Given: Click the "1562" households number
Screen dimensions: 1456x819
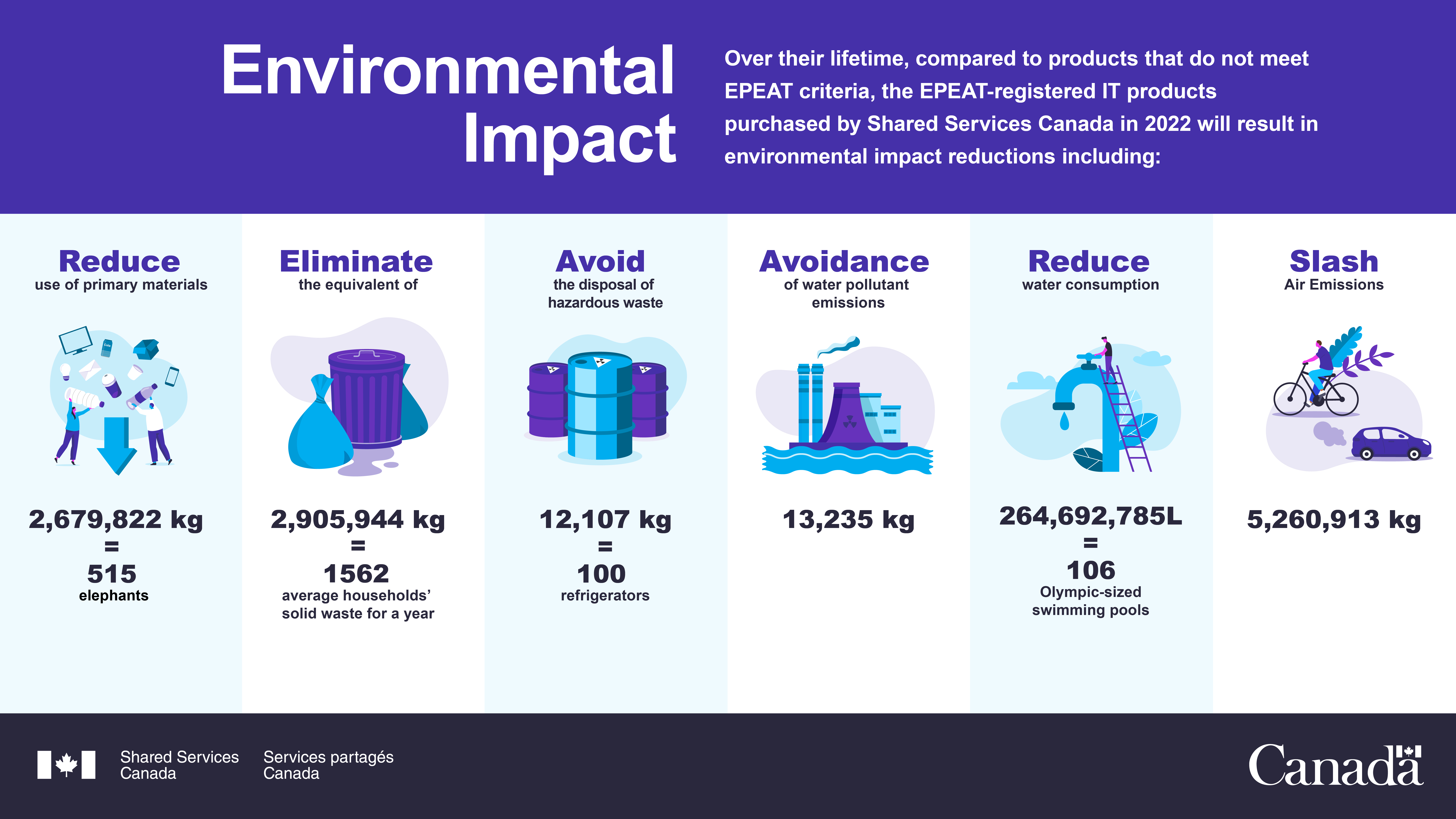Looking at the screenshot, I should point(356,574).
